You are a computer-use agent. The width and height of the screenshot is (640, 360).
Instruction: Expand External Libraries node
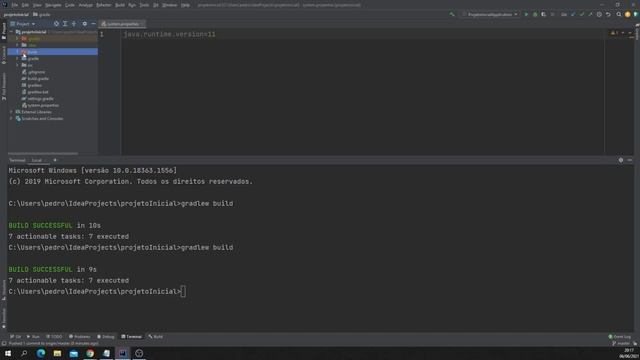pyautogui.click(x=12, y=112)
